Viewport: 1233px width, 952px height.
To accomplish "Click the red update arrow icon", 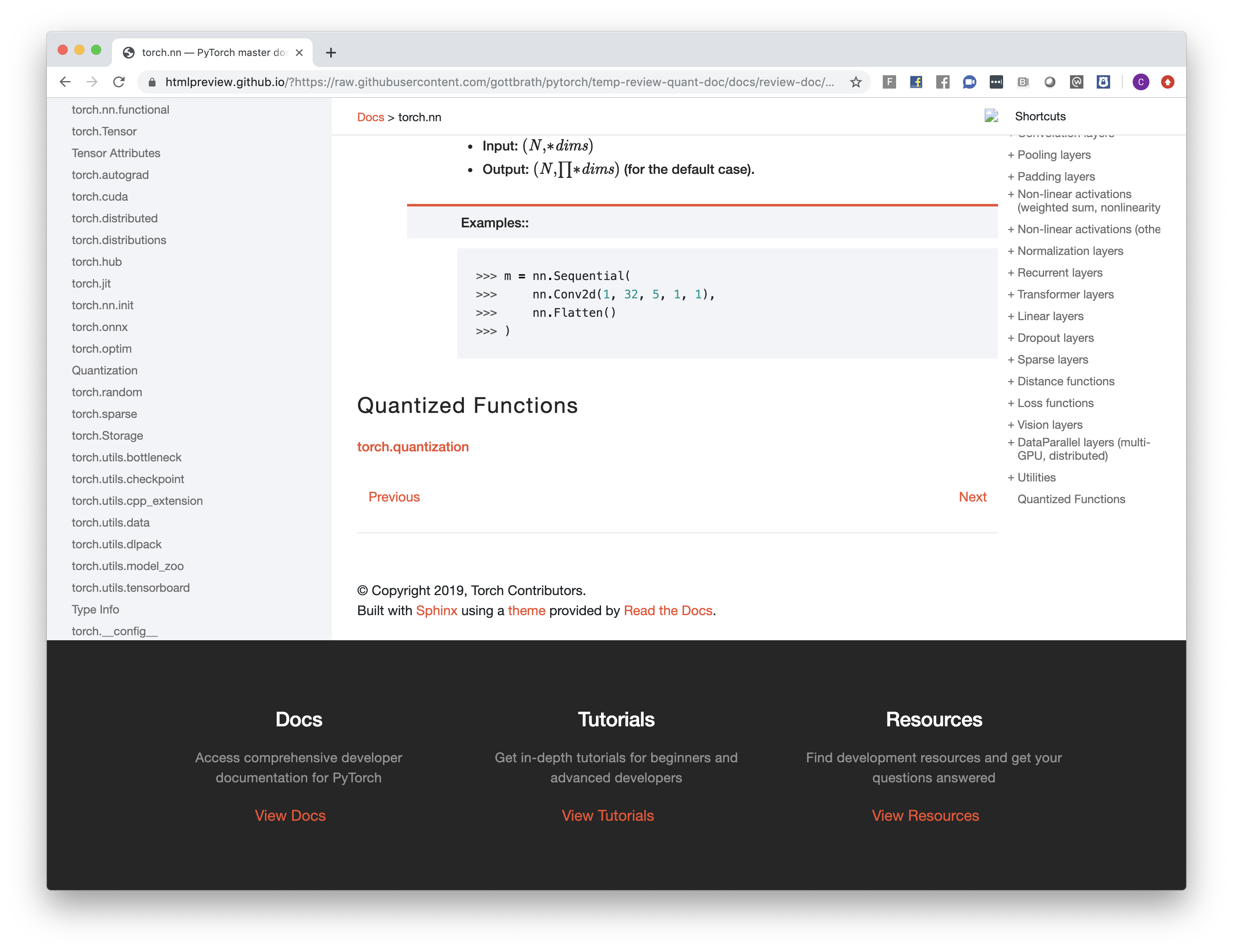I will 1167,82.
